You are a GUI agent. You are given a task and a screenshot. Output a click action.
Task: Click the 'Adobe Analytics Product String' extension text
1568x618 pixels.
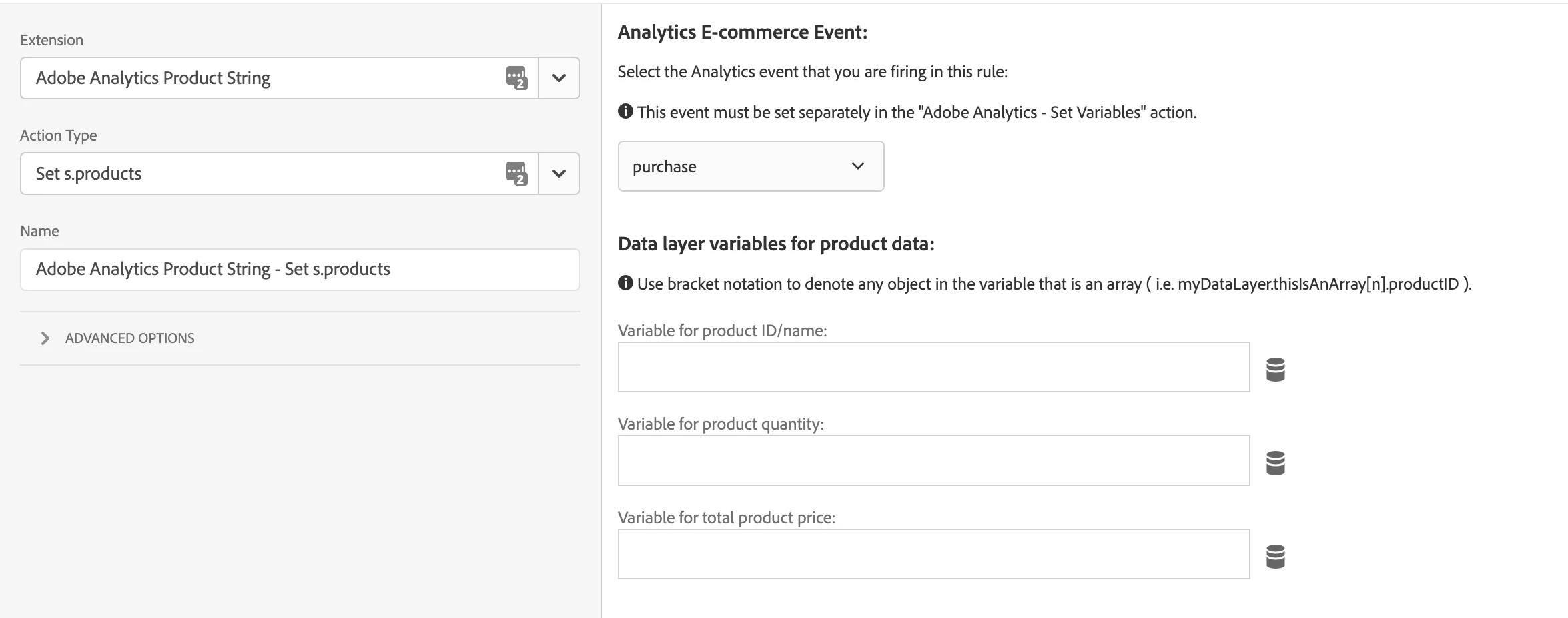click(153, 78)
